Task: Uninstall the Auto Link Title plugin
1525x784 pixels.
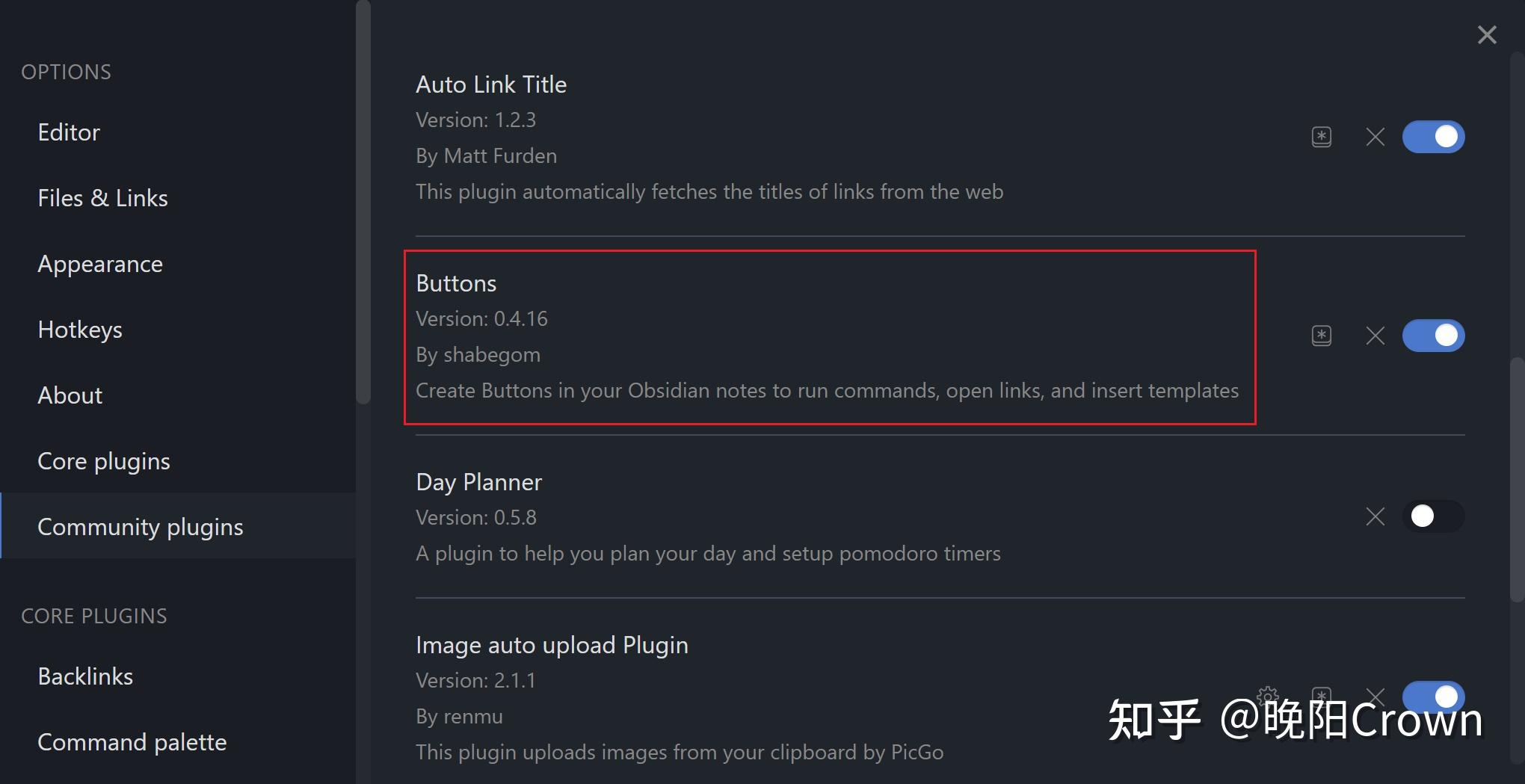Action: click(x=1375, y=137)
